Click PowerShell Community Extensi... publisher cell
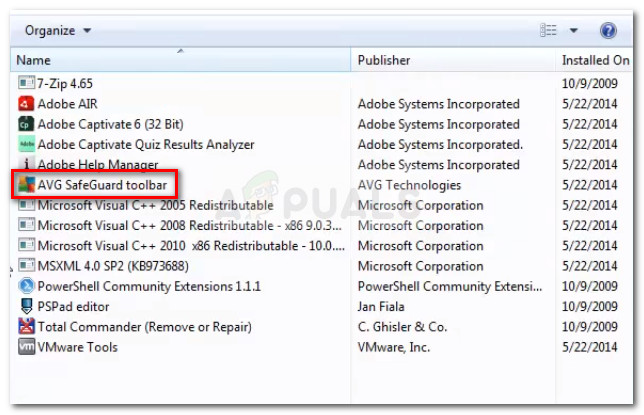This screenshot has width=644, height=415. click(450, 286)
